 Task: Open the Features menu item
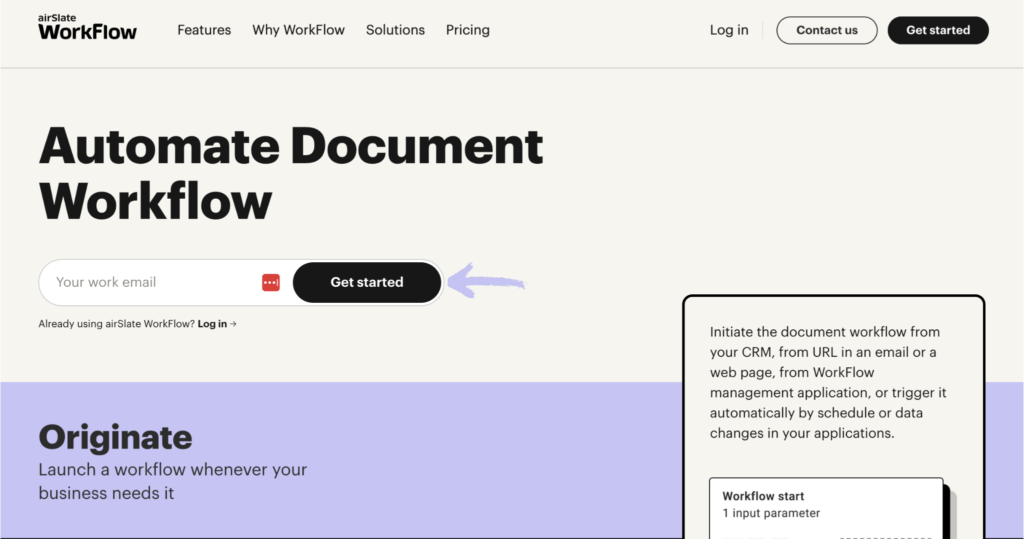click(x=204, y=30)
